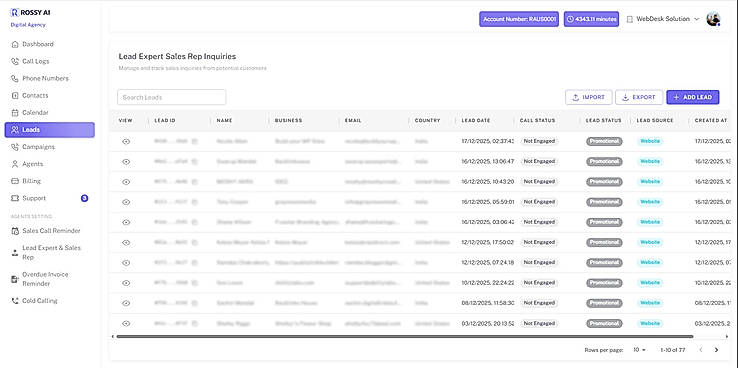This screenshot has height=368, width=738.
Task: View the lead dated 16/12/2025, 13:06:47 via eye icon
Action: tap(126, 161)
